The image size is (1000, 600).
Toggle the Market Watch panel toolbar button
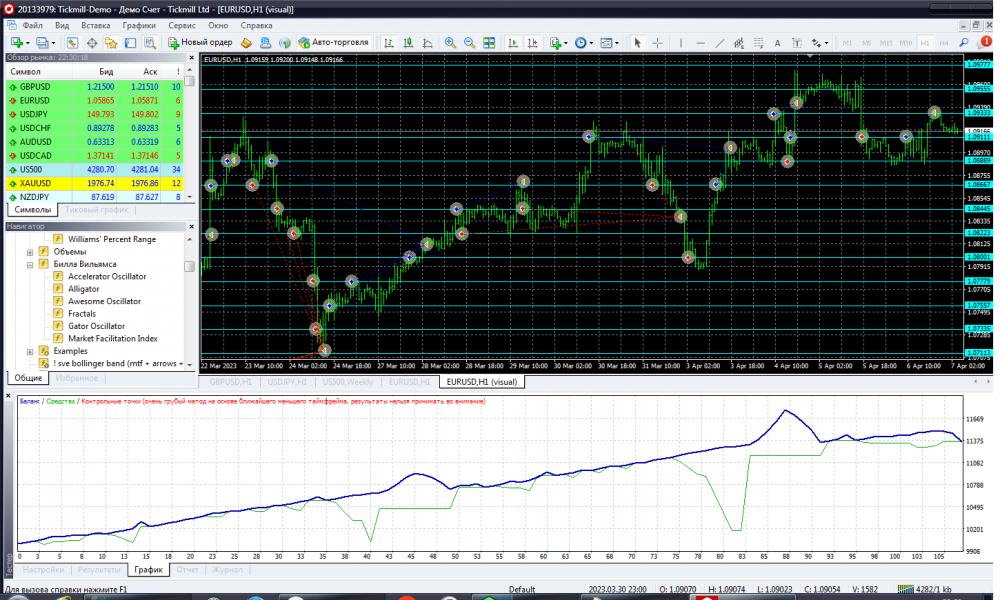tap(72, 43)
